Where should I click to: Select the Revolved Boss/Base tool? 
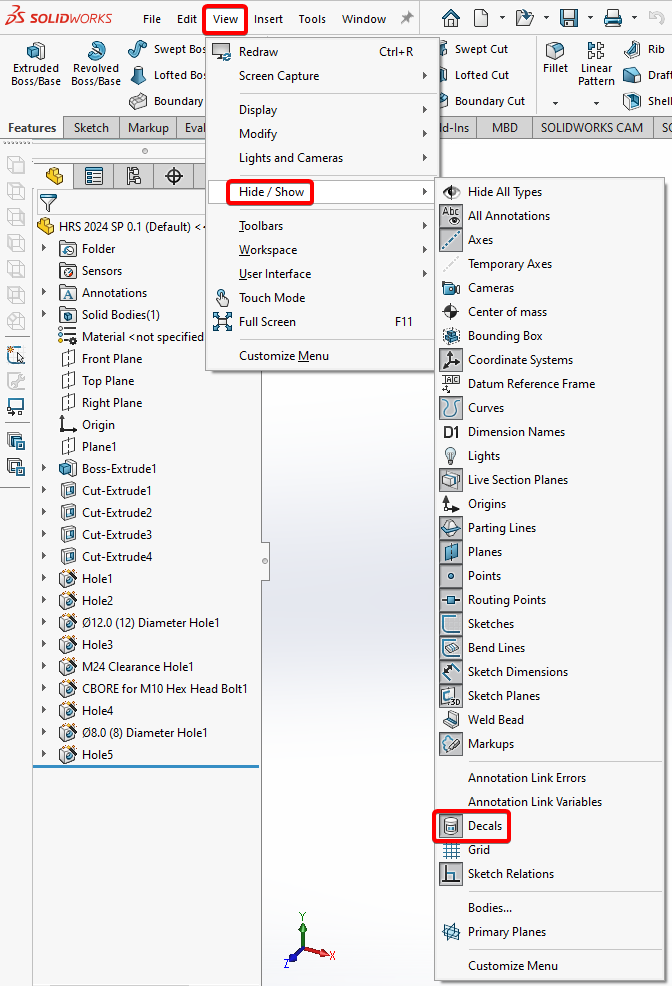96,64
